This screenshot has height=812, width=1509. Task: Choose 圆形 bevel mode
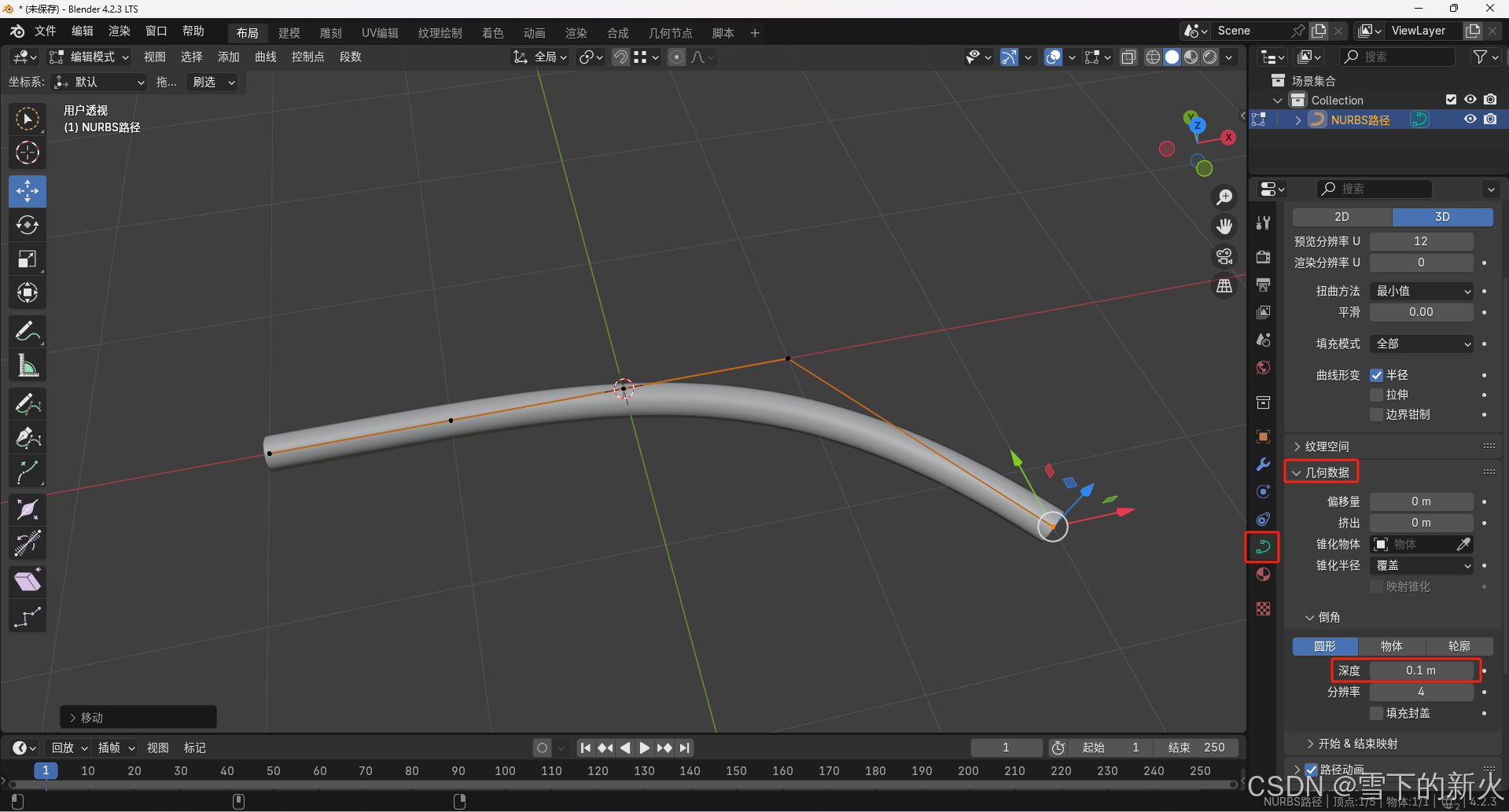pyautogui.click(x=1325, y=646)
